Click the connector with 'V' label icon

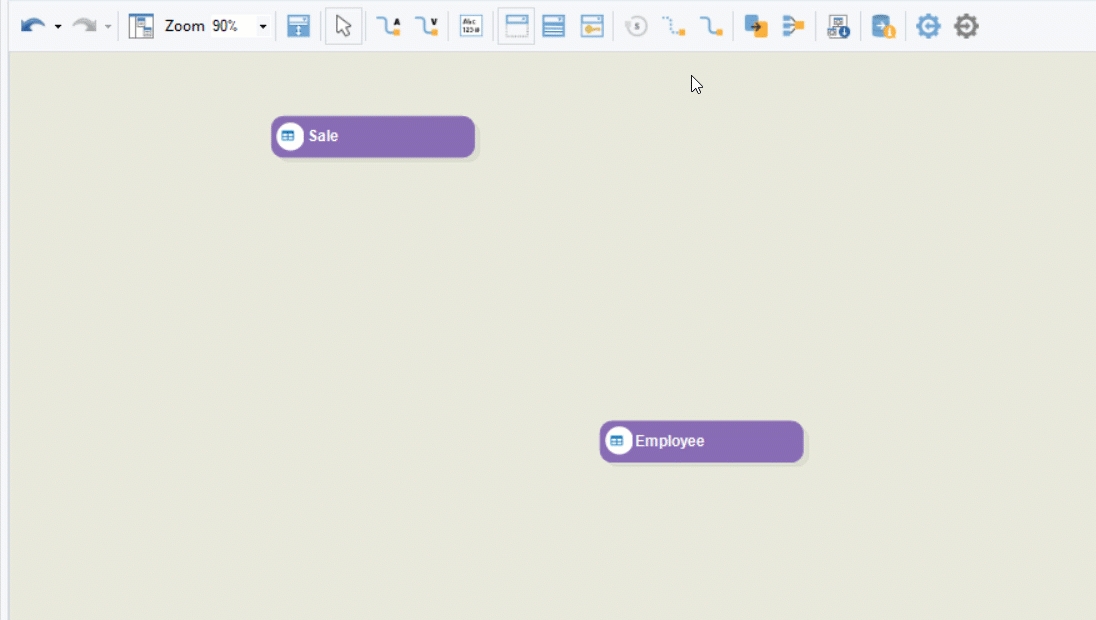(x=427, y=26)
